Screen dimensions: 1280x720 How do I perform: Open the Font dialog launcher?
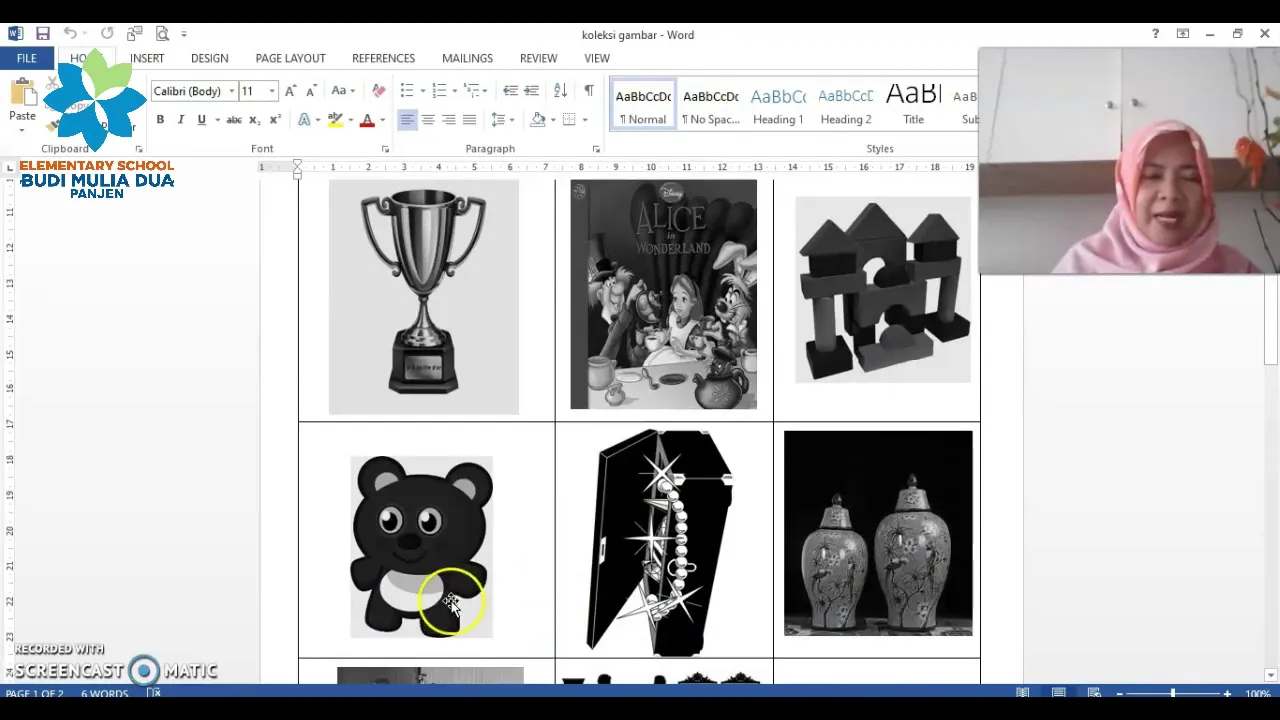[385, 149]
